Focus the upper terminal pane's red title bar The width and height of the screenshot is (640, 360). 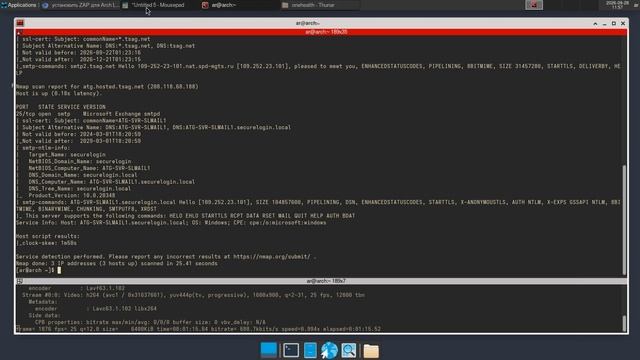tap(326, 32)
